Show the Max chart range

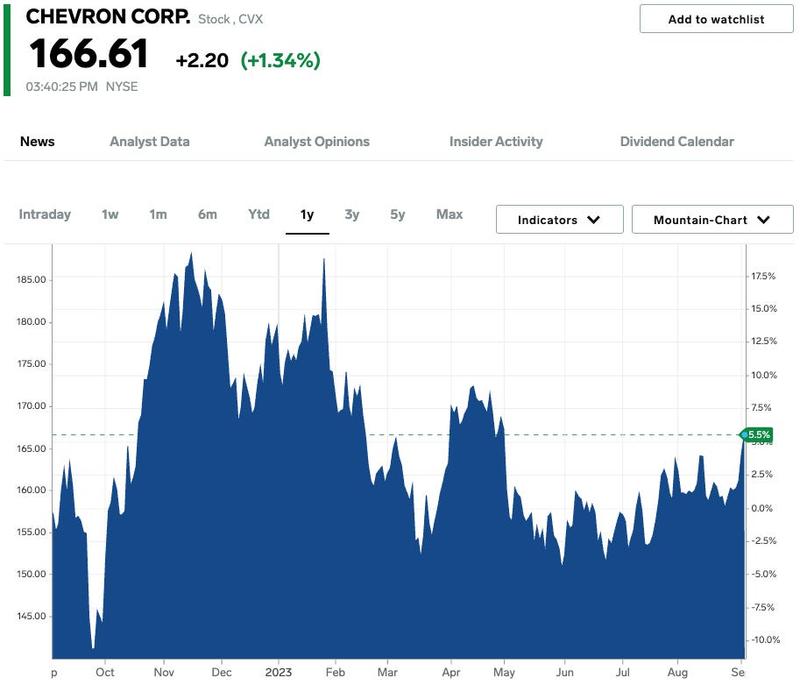click(x=449, y=214)
